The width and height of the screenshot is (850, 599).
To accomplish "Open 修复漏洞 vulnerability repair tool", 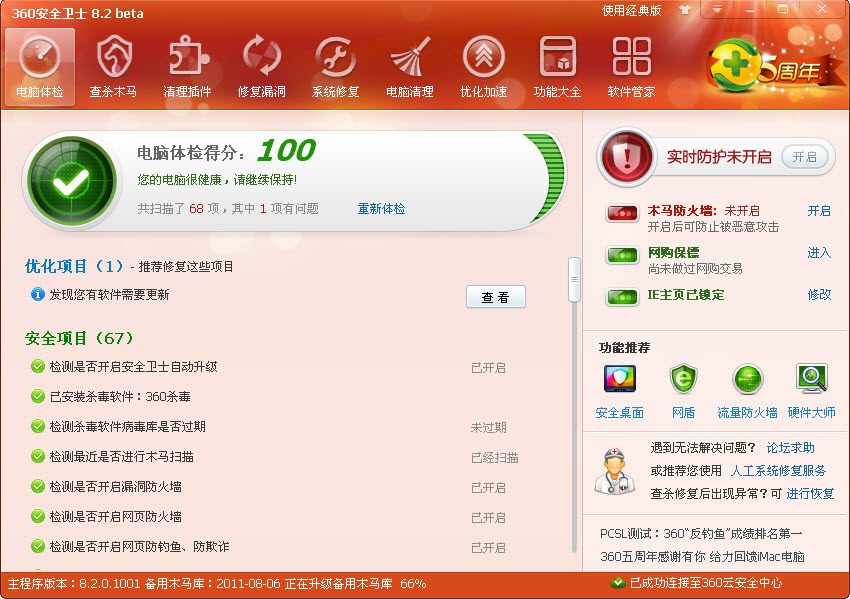I will (261, 67).
